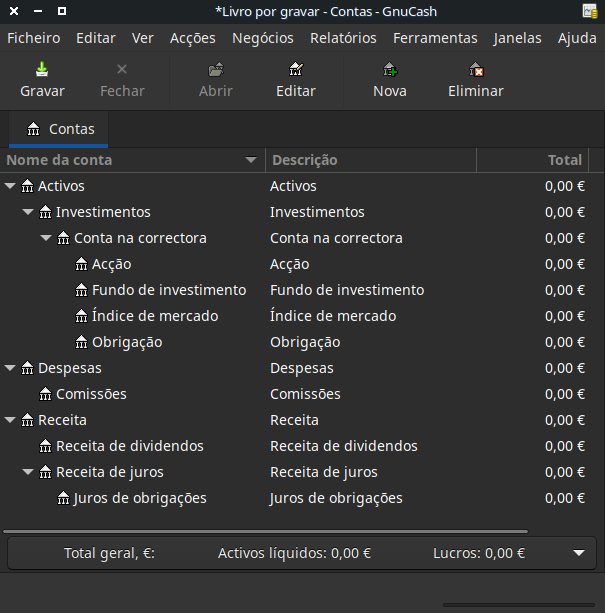The image size is (605, 613).
Task: Click the bank icon next to Comissões
Action: coord(46,394)
